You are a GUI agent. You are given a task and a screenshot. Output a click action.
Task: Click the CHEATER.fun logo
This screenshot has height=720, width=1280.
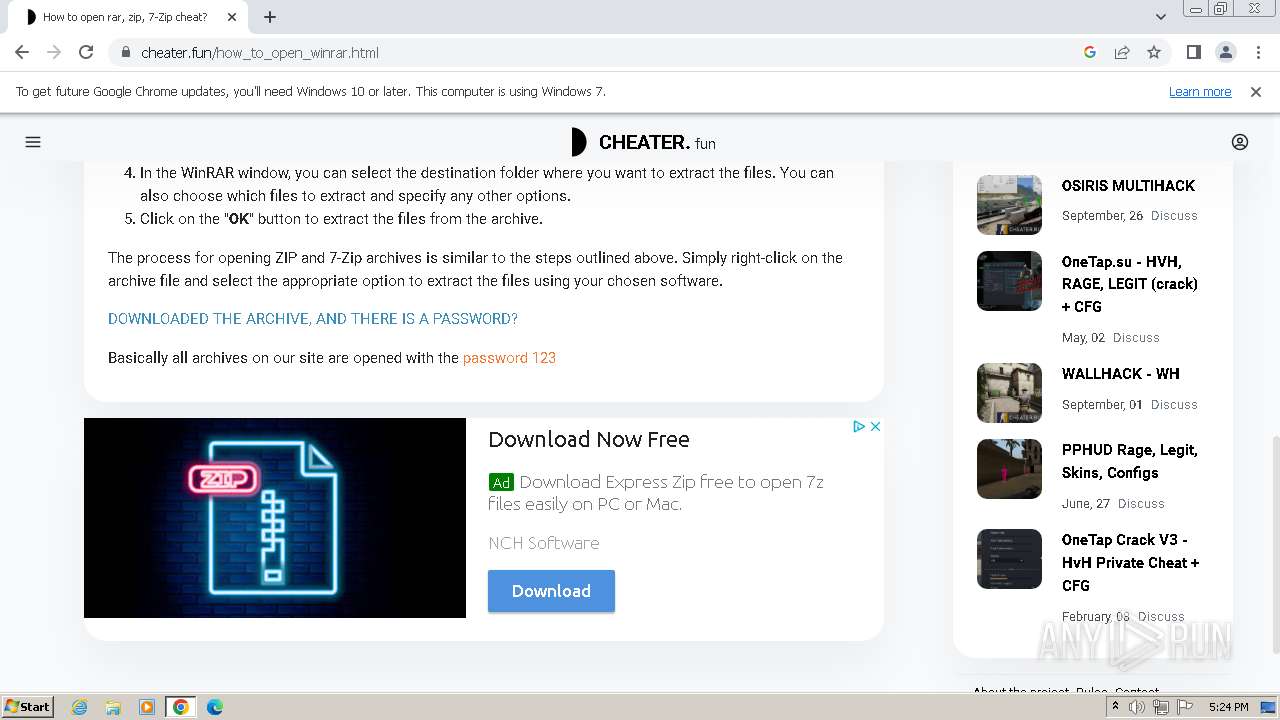(x=643, y=142)
